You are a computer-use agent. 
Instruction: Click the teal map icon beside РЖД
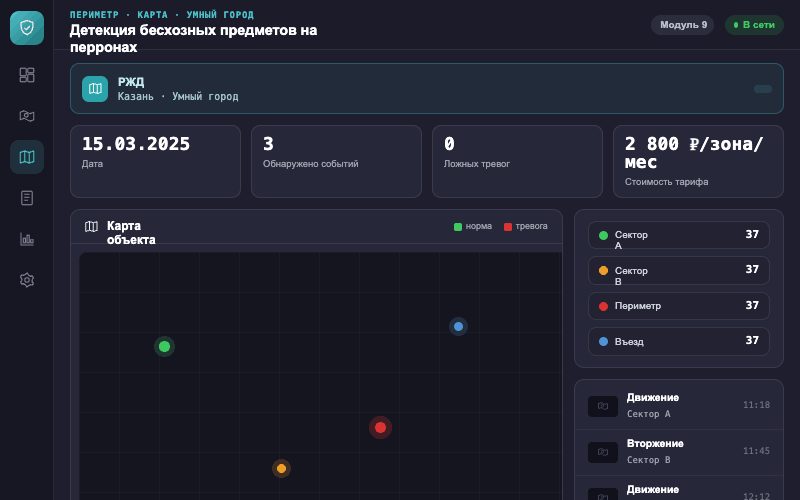[95, 89]
